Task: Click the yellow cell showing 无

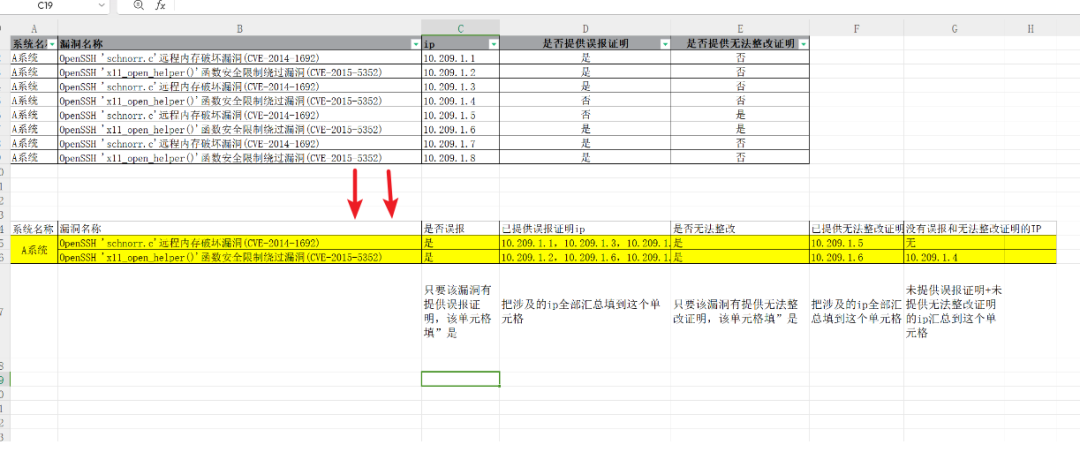Action: click(954, 243)
